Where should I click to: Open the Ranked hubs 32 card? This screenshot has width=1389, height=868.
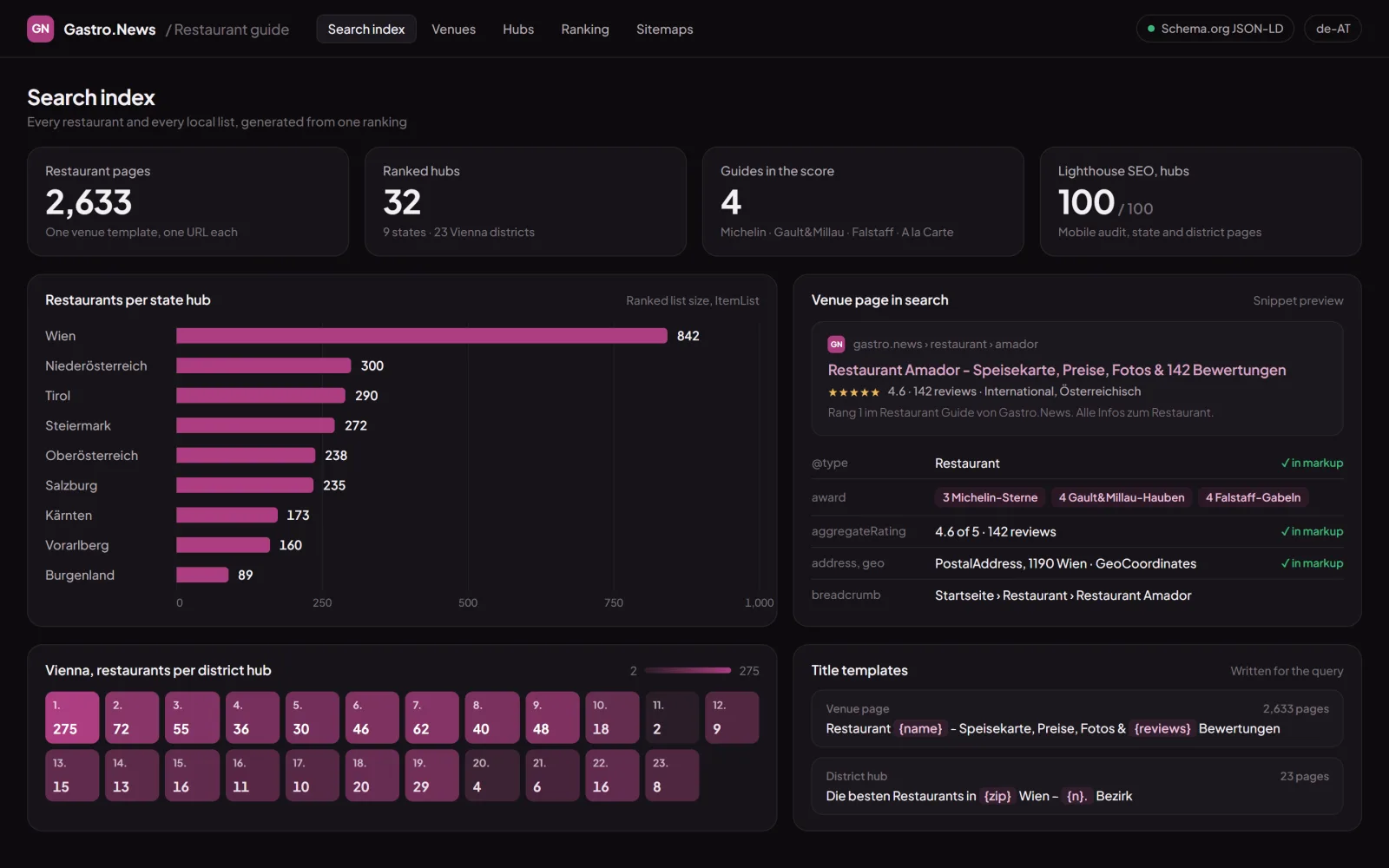[525, 201]
